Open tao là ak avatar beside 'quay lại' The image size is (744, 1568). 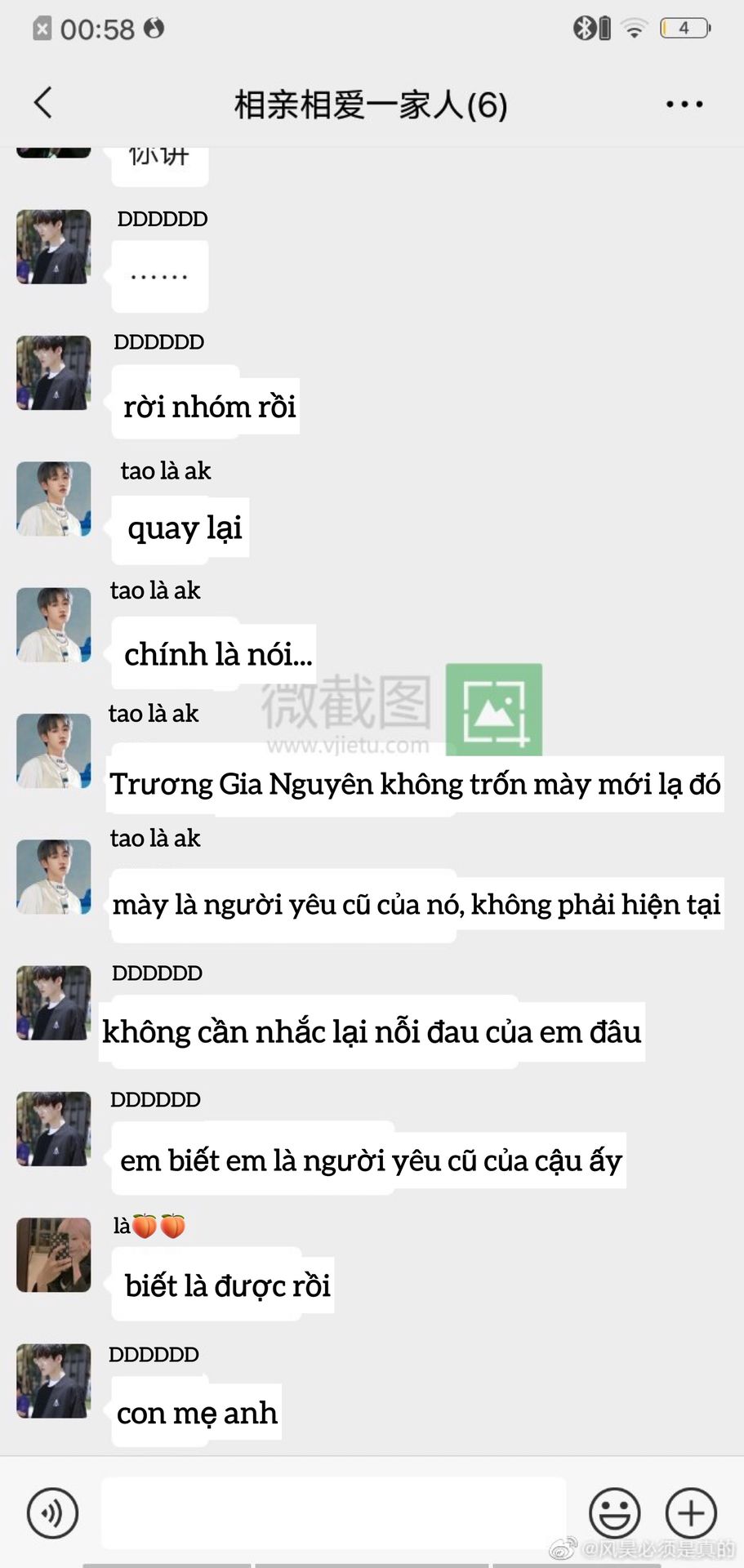[x=54, y=499]
